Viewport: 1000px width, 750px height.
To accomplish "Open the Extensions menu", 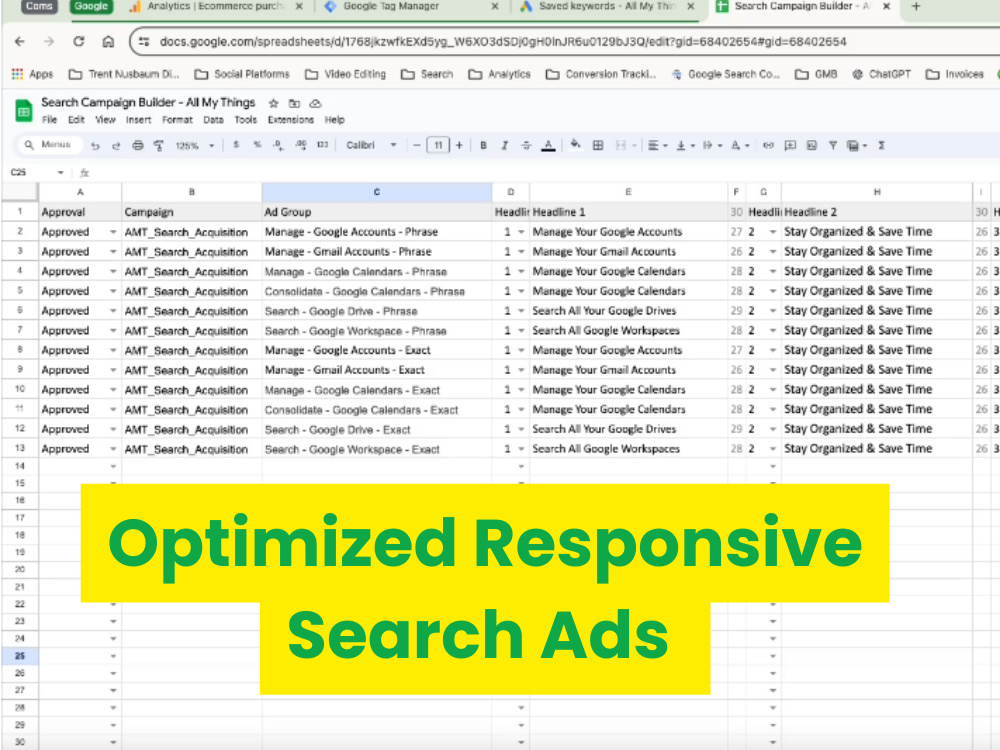I will tap(291, 120).
